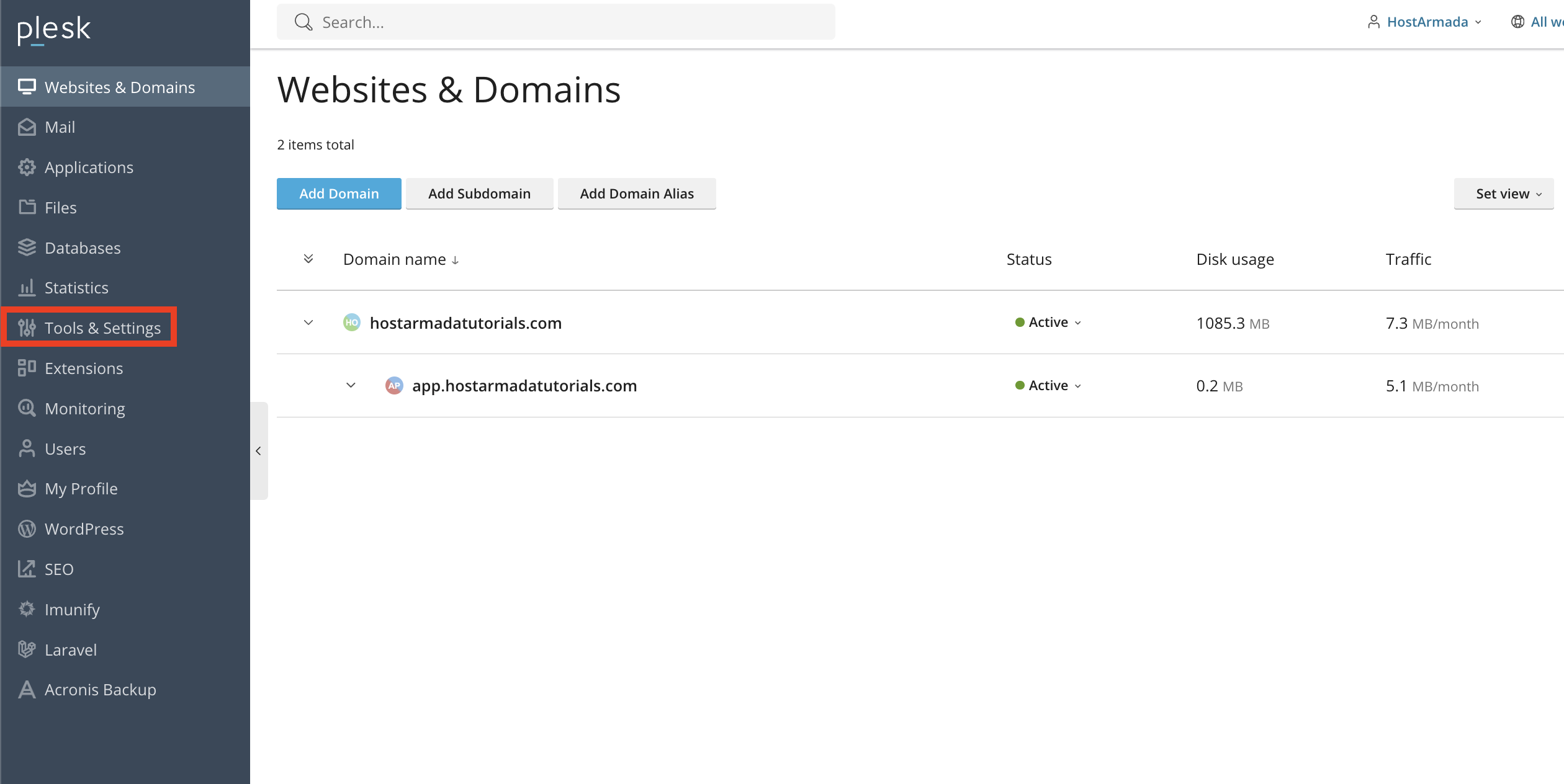Screen dimensions: 1564x784
Task: Open the Websites & Domains menu item
Action: [x=125, y=87]
